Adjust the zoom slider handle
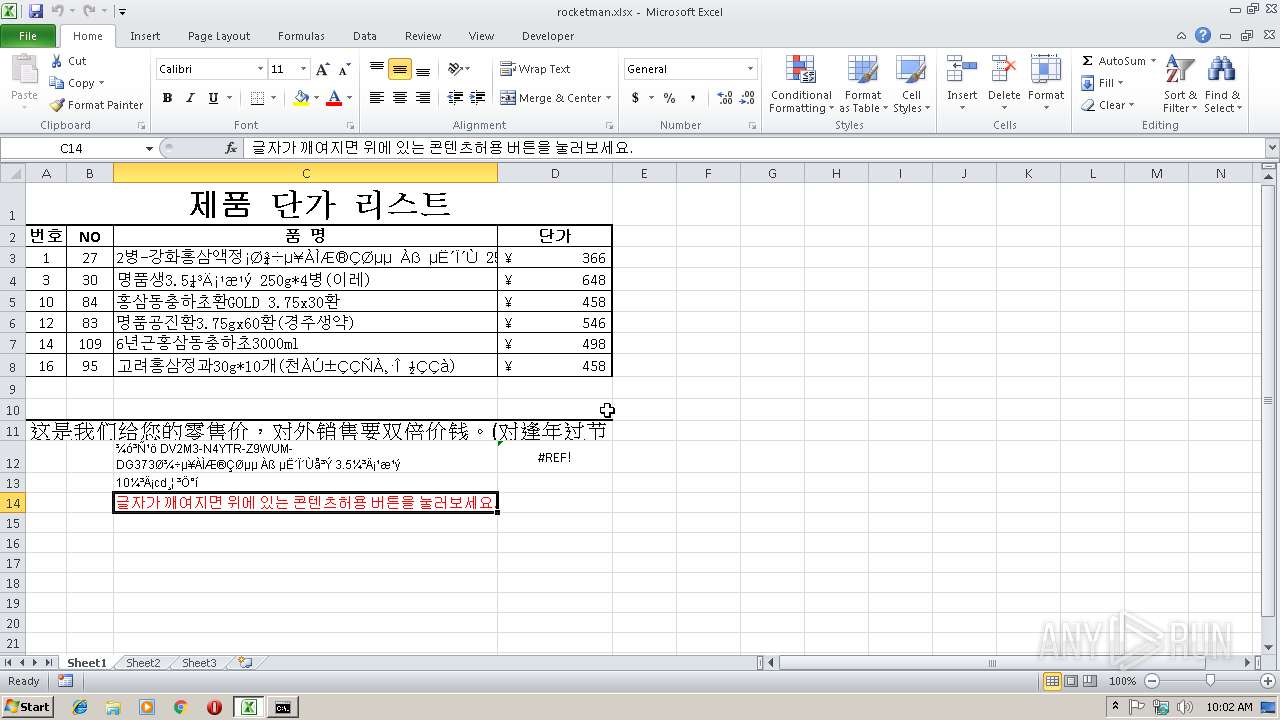This screenshot has width=1280, height=720. (1210, 681)
